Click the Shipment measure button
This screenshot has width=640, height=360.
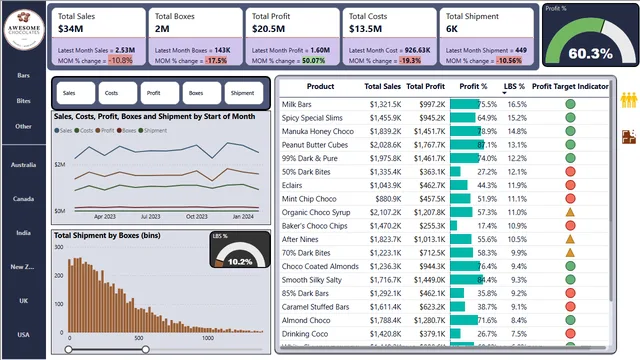pos(244,93)
